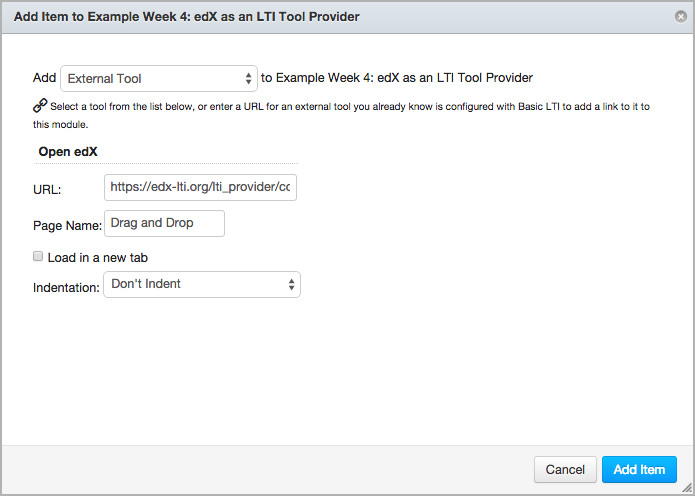Click the dialog title bar text
Screen dimensions: 695x496
(x=188, y=17)
